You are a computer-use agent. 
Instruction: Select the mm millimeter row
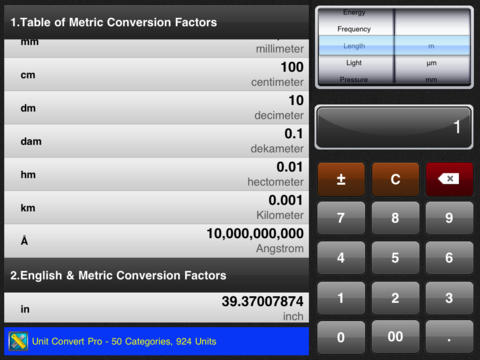pos(156,48)
